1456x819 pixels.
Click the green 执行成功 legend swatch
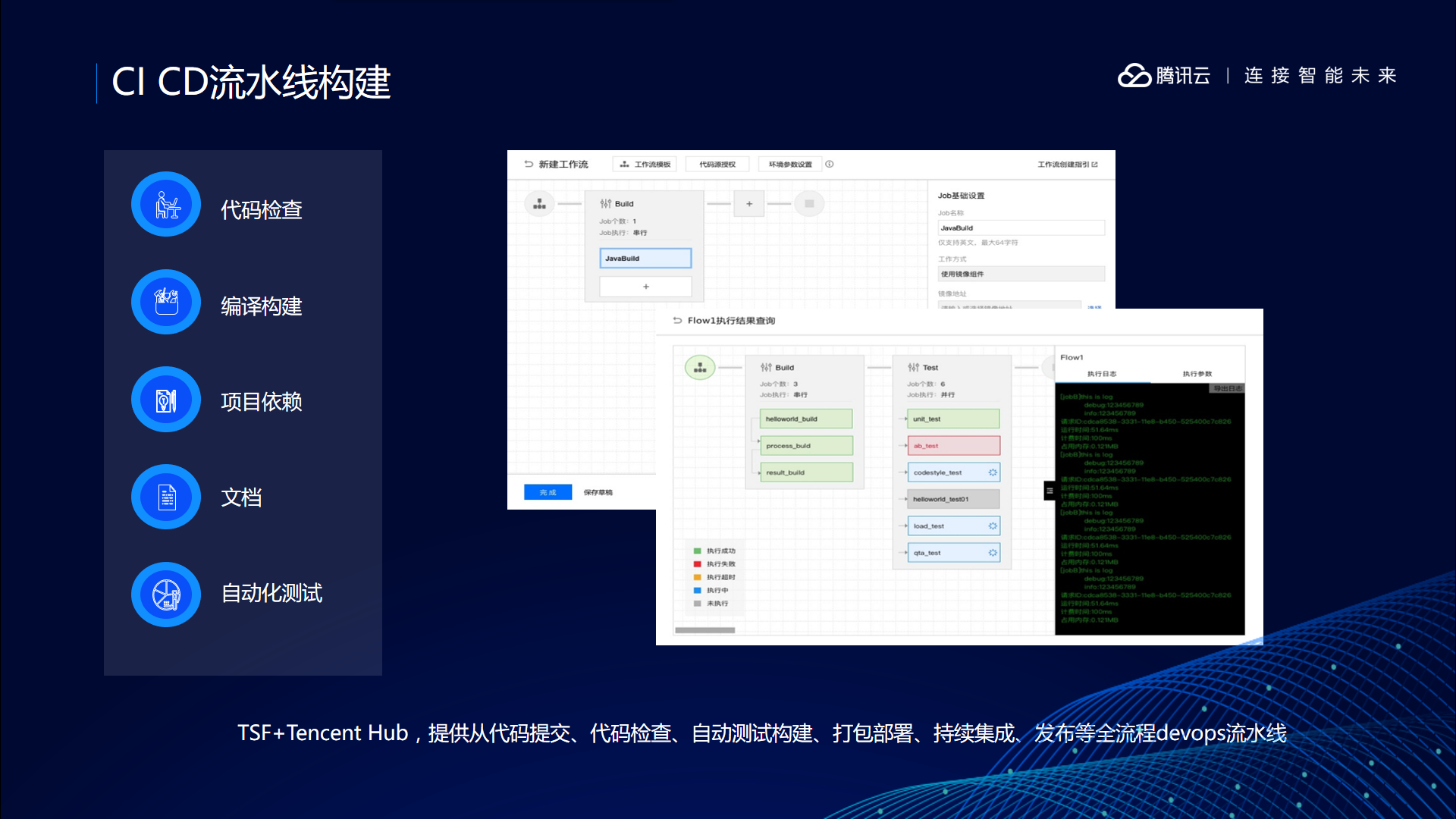coord(697,551)
